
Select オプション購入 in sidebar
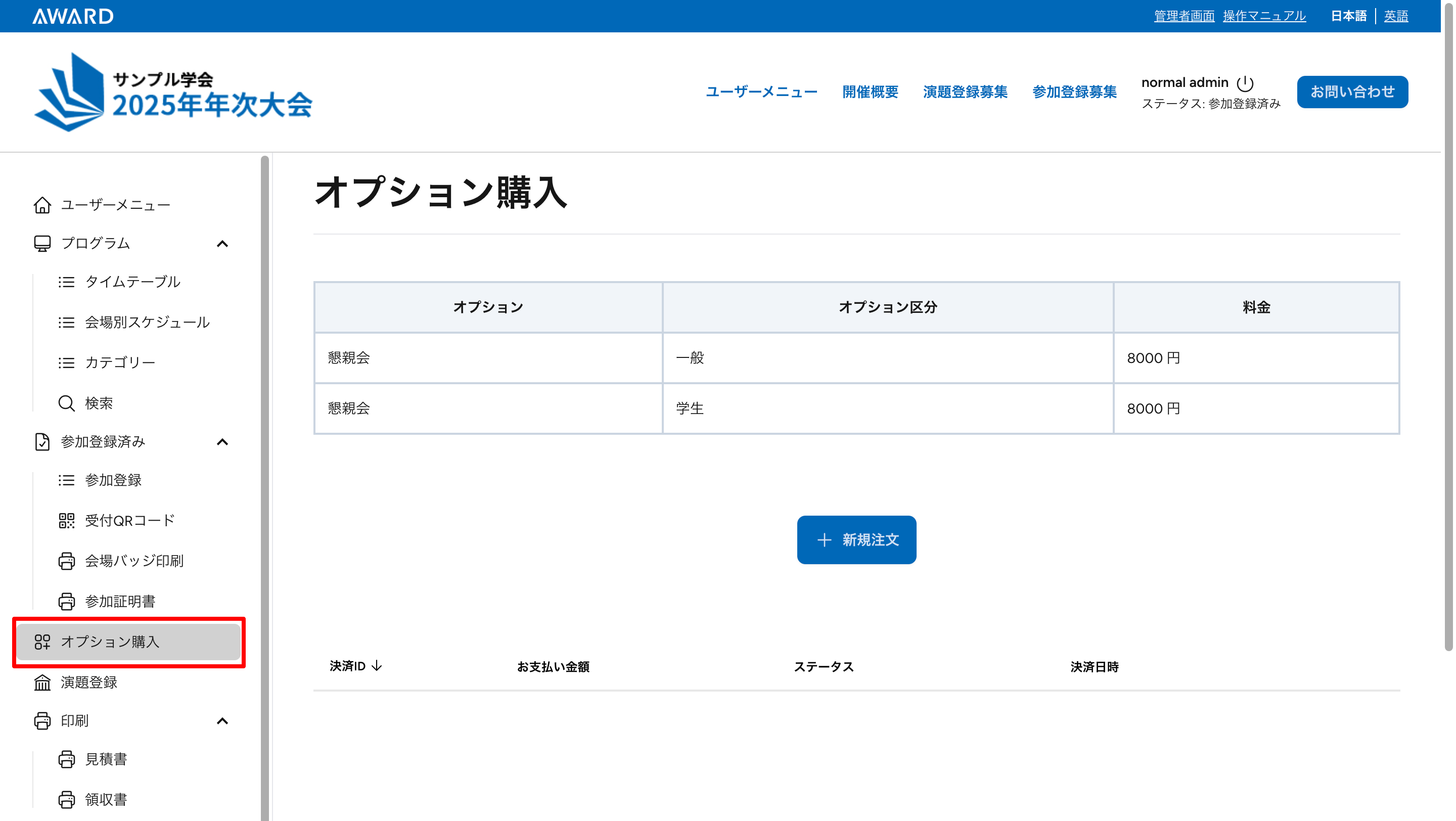click(x=110, y=642)
